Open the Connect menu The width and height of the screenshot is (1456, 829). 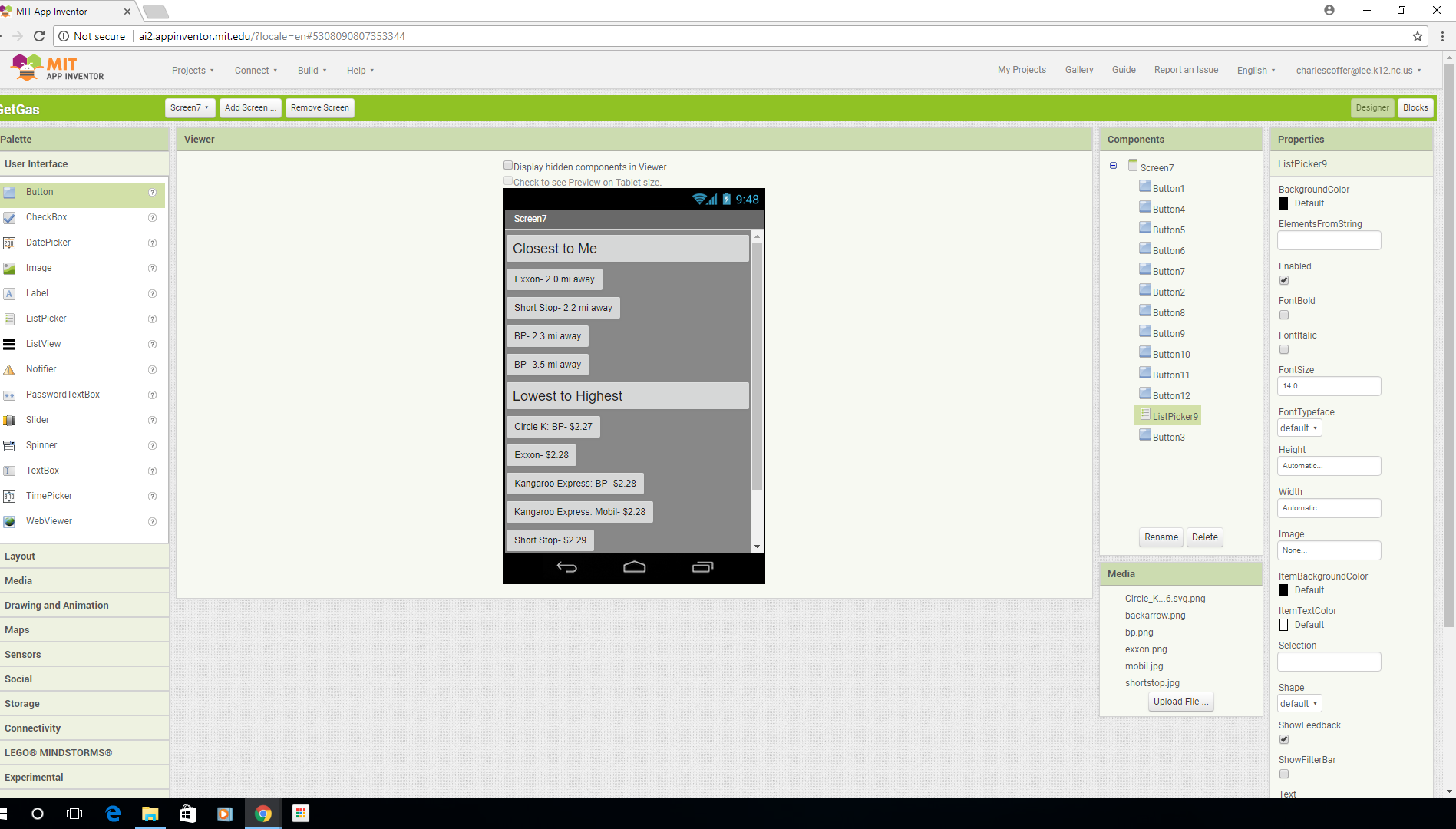[x=256, y=71]
